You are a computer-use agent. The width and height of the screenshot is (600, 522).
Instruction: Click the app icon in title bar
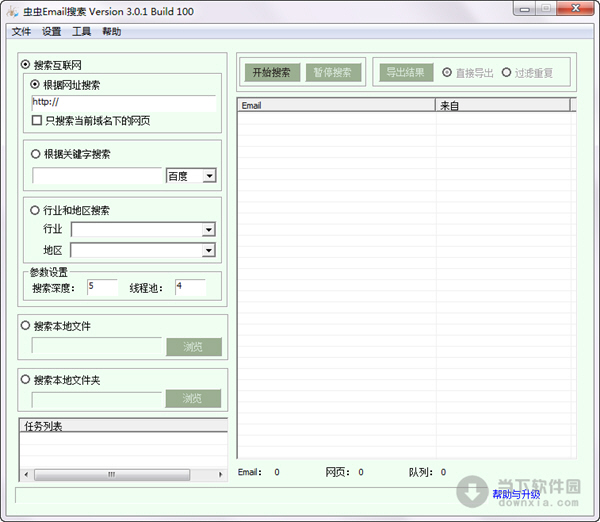[x=12, y=11]
